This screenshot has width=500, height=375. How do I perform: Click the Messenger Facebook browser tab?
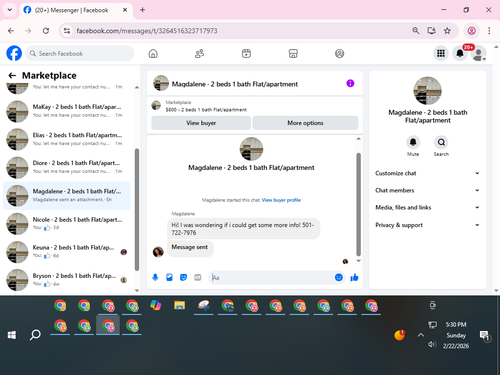76,10
